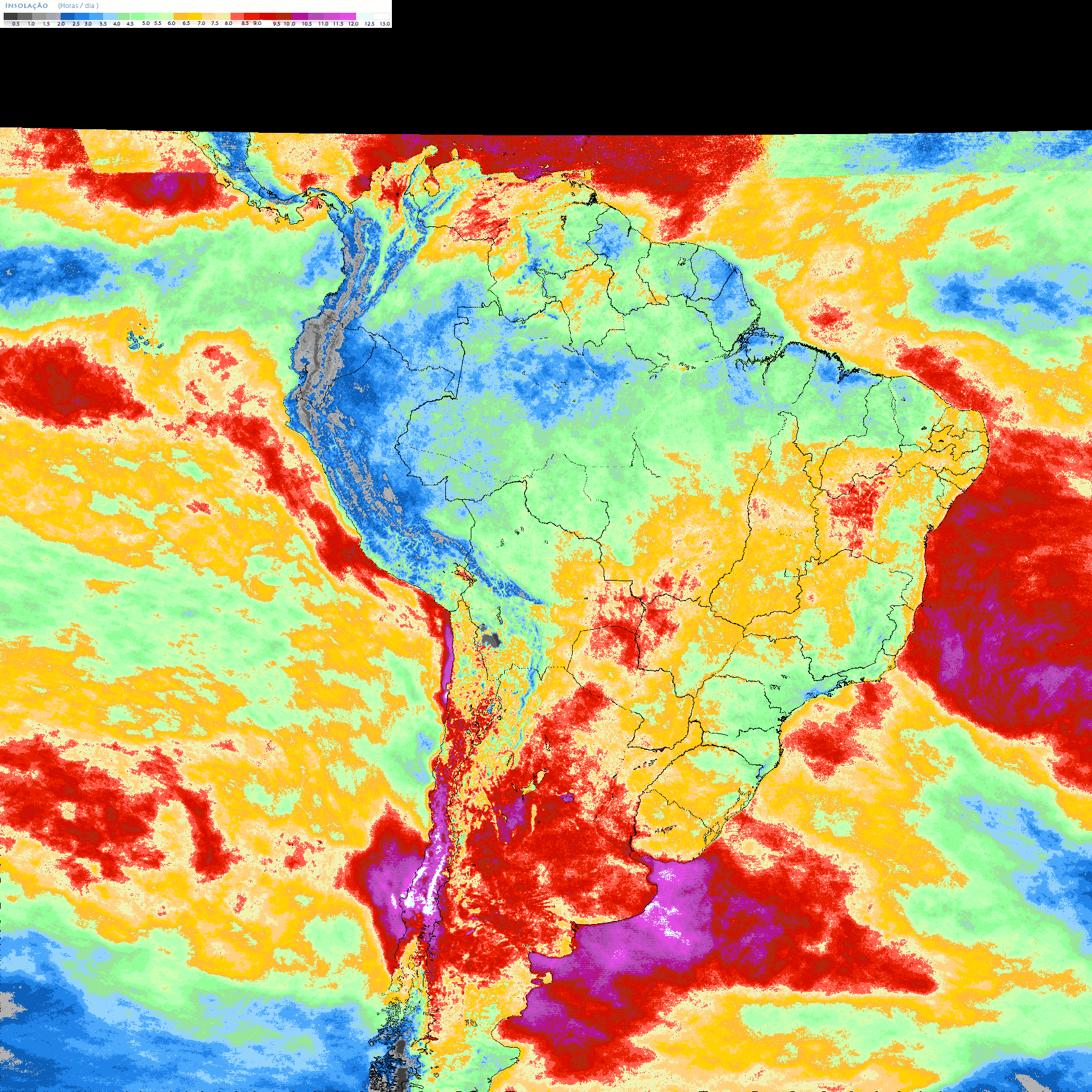The width and height of the screenshot is (1092, 1092).
Task: Click the 1.0 legend value
Action: click(x=31, y=24)
